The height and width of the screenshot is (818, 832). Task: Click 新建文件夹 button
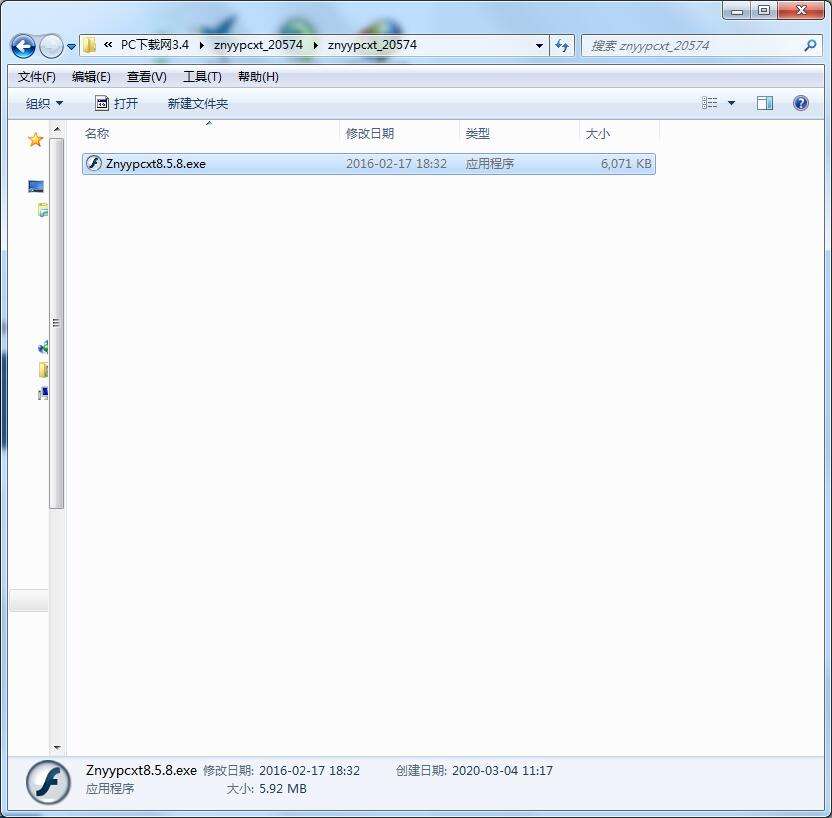coord(198,103)
